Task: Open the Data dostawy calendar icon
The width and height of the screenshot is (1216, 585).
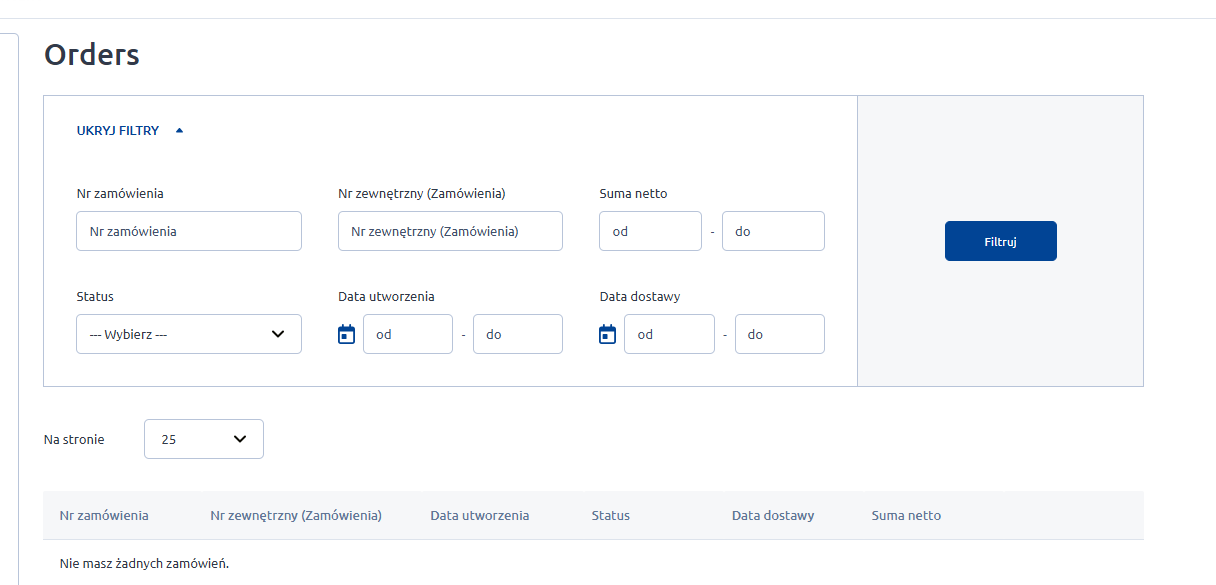Action: tap(608, 334)
